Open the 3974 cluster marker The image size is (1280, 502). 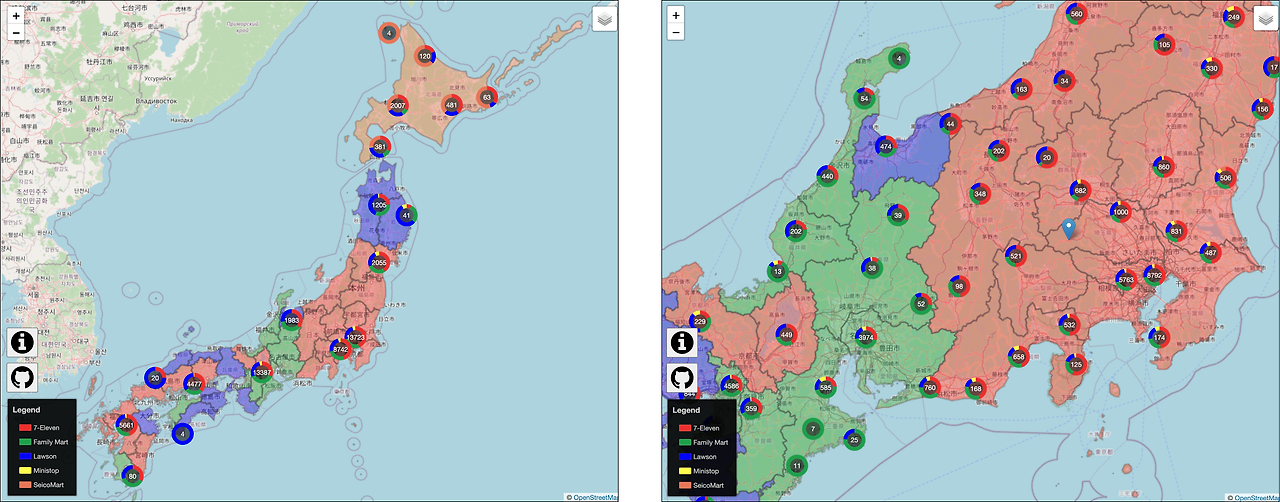coord(866,337)
